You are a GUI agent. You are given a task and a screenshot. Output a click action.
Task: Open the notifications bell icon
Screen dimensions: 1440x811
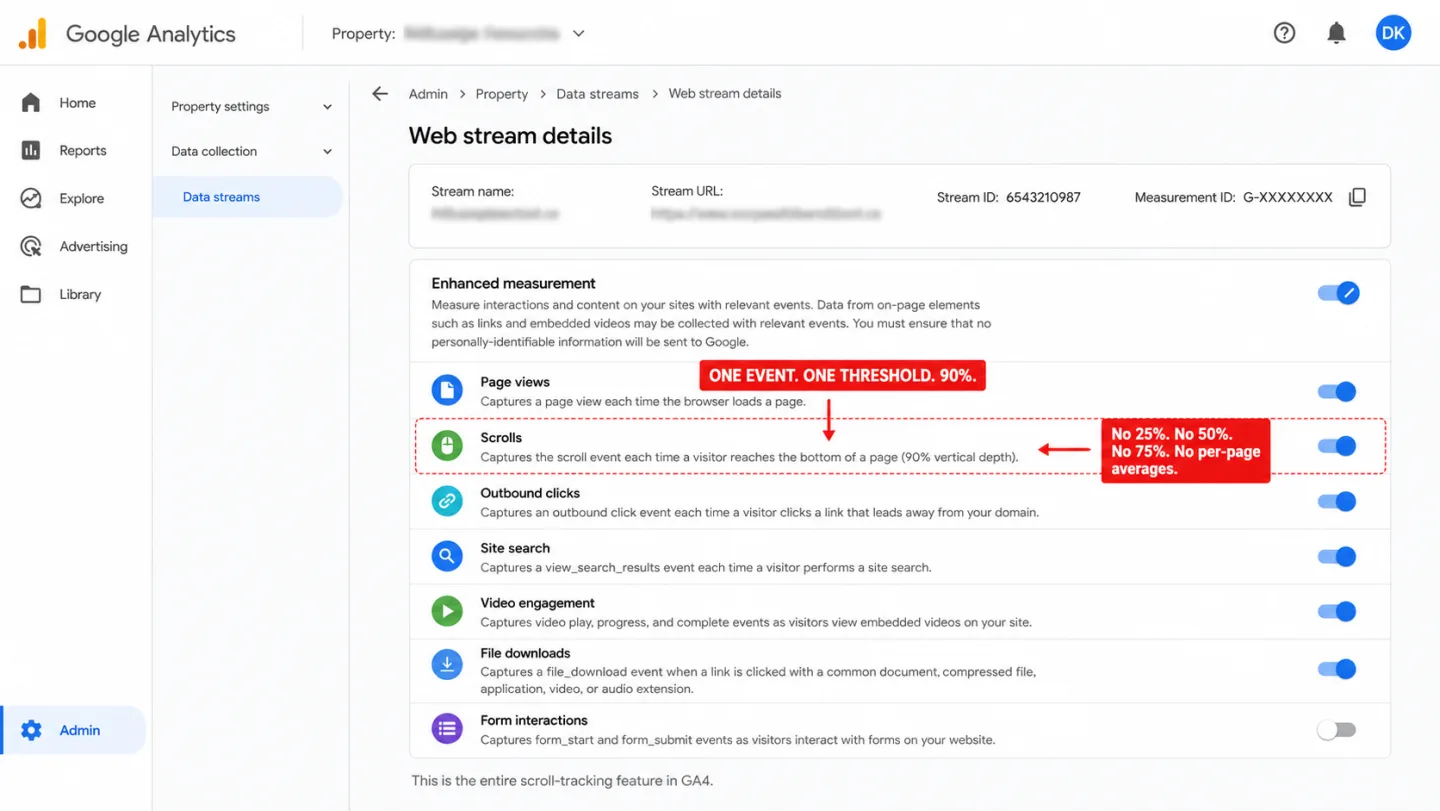pyautogui.click(x=1336, y=33)
